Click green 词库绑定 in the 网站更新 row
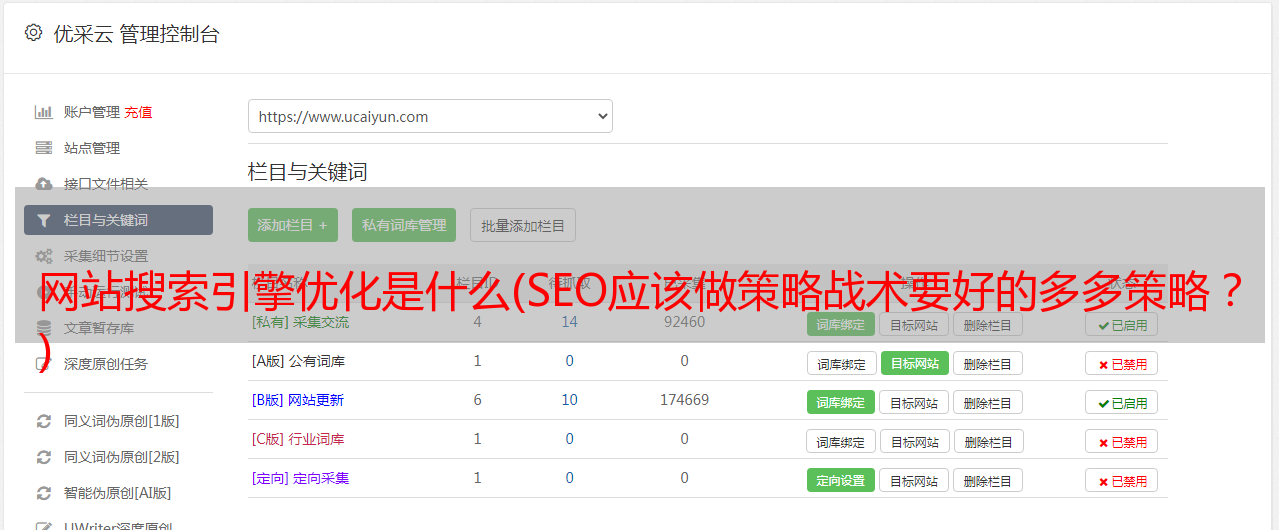 tap(841, 402)
